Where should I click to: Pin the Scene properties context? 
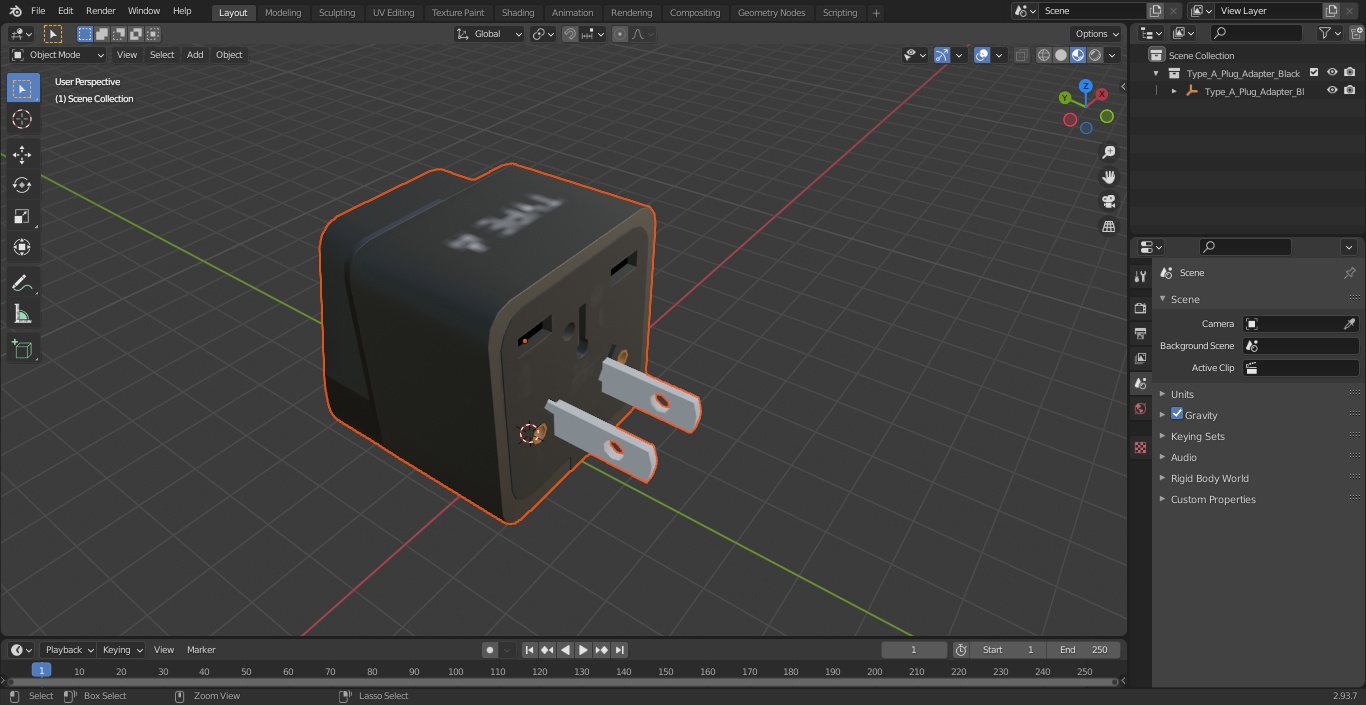1349,273
